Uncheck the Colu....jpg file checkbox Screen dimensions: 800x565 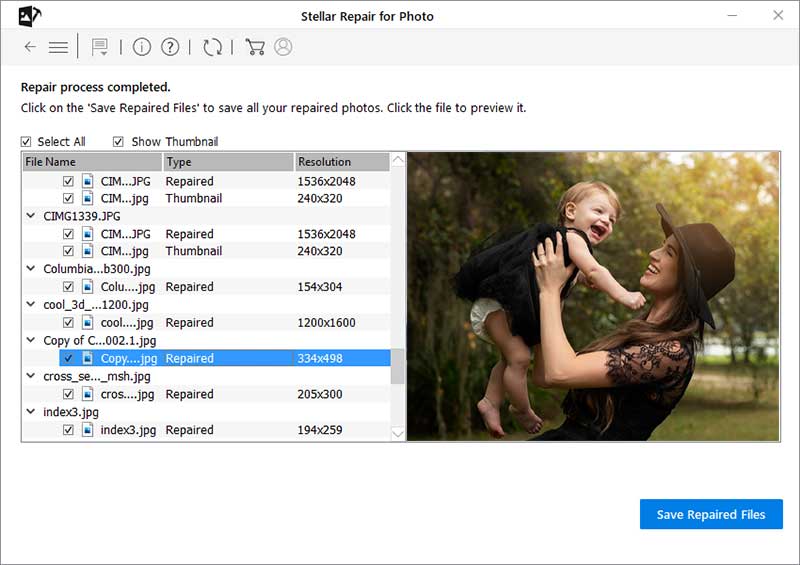pos(68,287)
